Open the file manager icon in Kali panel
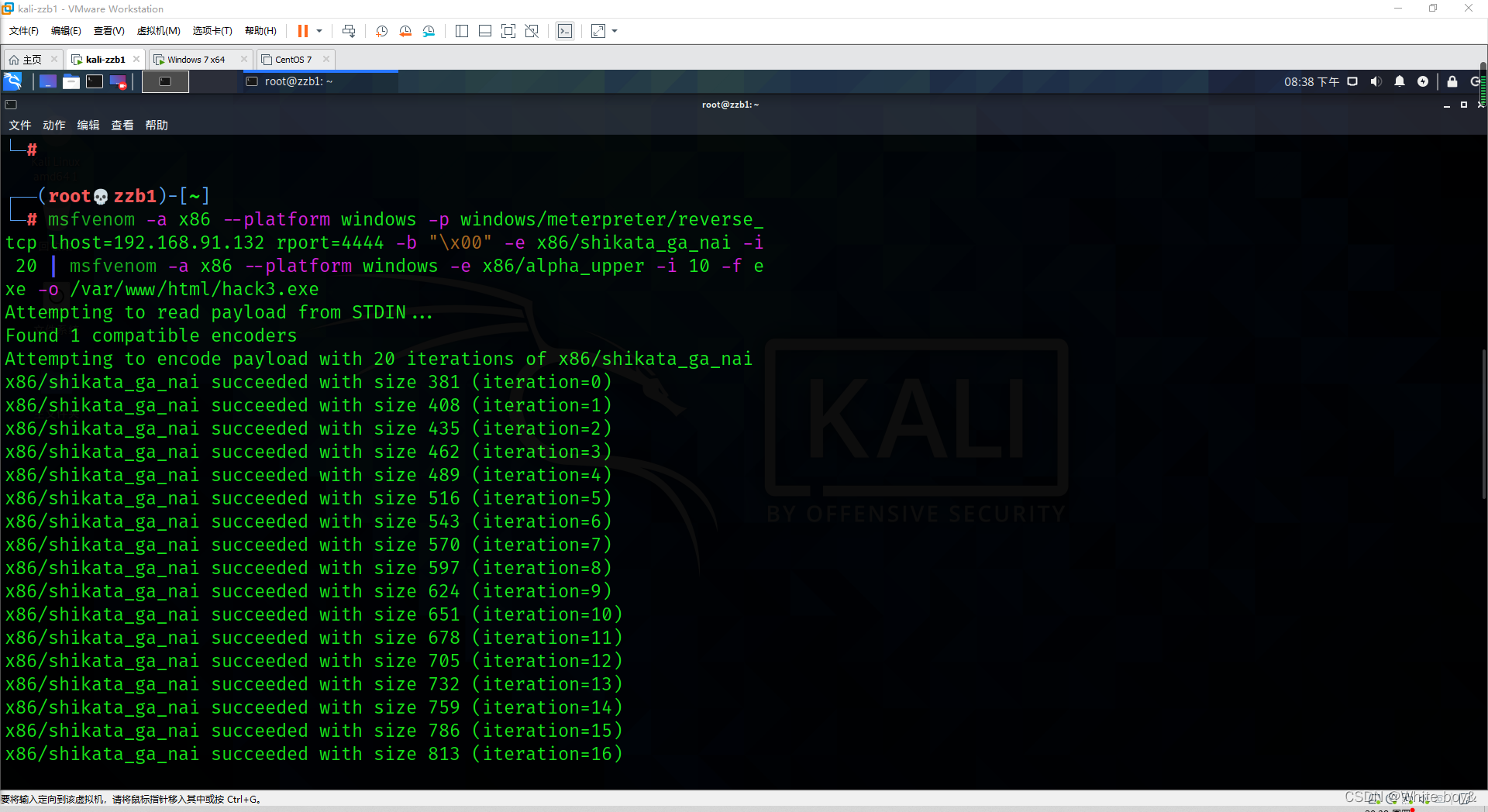The height and width of the screenshot is (812, 1488). pyautogui.click(x=71, y=81)
